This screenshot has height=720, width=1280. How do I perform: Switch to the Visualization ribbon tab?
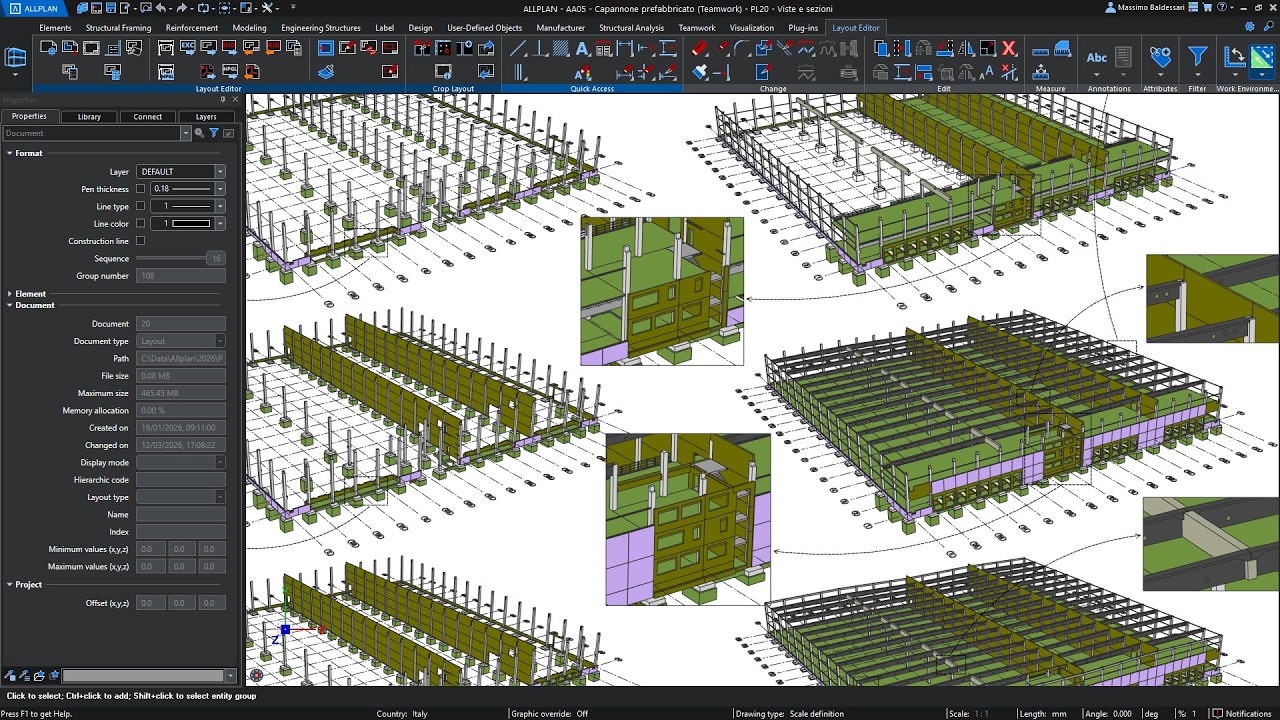click(x=751, y=28)
